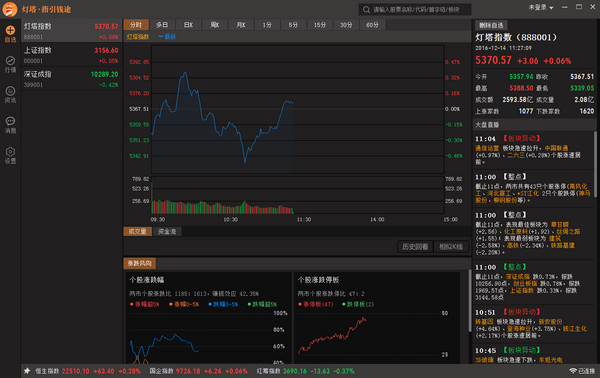Click the 14:00 time axis label
This screenshot has width=600, height=378.
pos(377,220)
